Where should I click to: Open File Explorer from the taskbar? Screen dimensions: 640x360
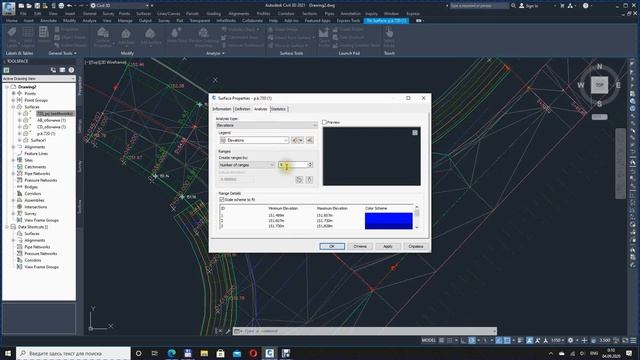pyautogui.click(x=204, y=353)
